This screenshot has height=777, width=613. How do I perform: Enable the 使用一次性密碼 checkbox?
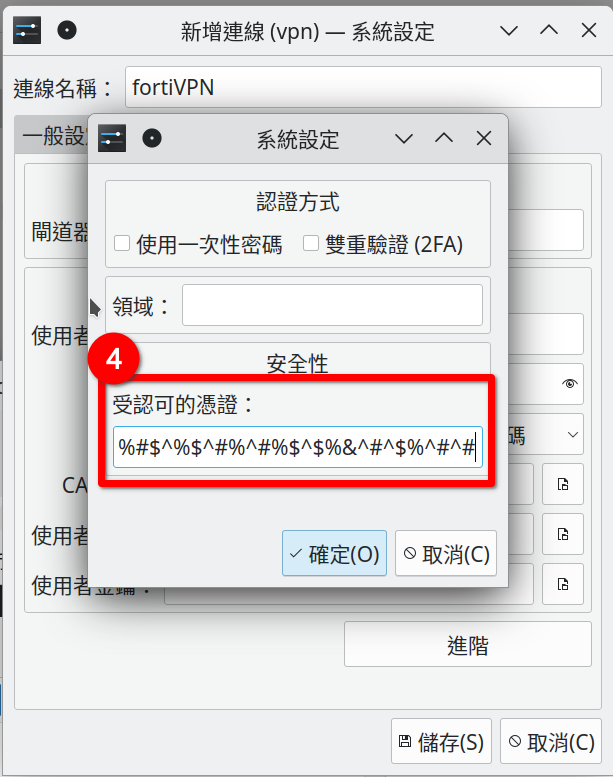[x=122, y=243]
